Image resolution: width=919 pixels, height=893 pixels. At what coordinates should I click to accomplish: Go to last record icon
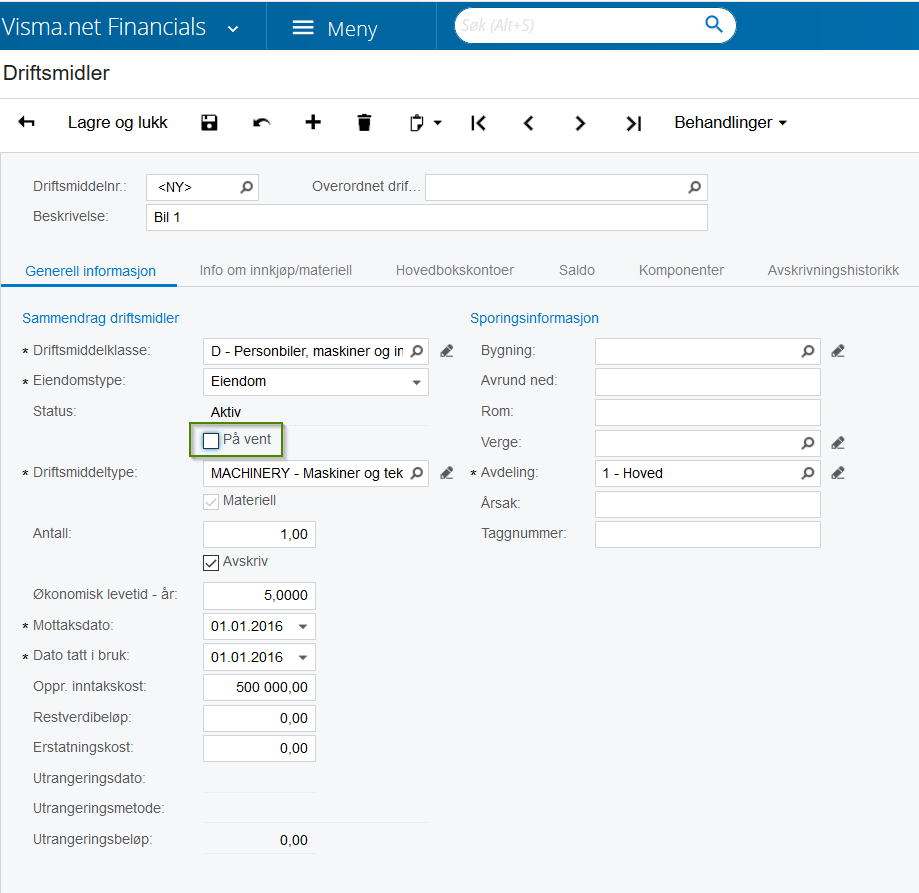point(634,123)
